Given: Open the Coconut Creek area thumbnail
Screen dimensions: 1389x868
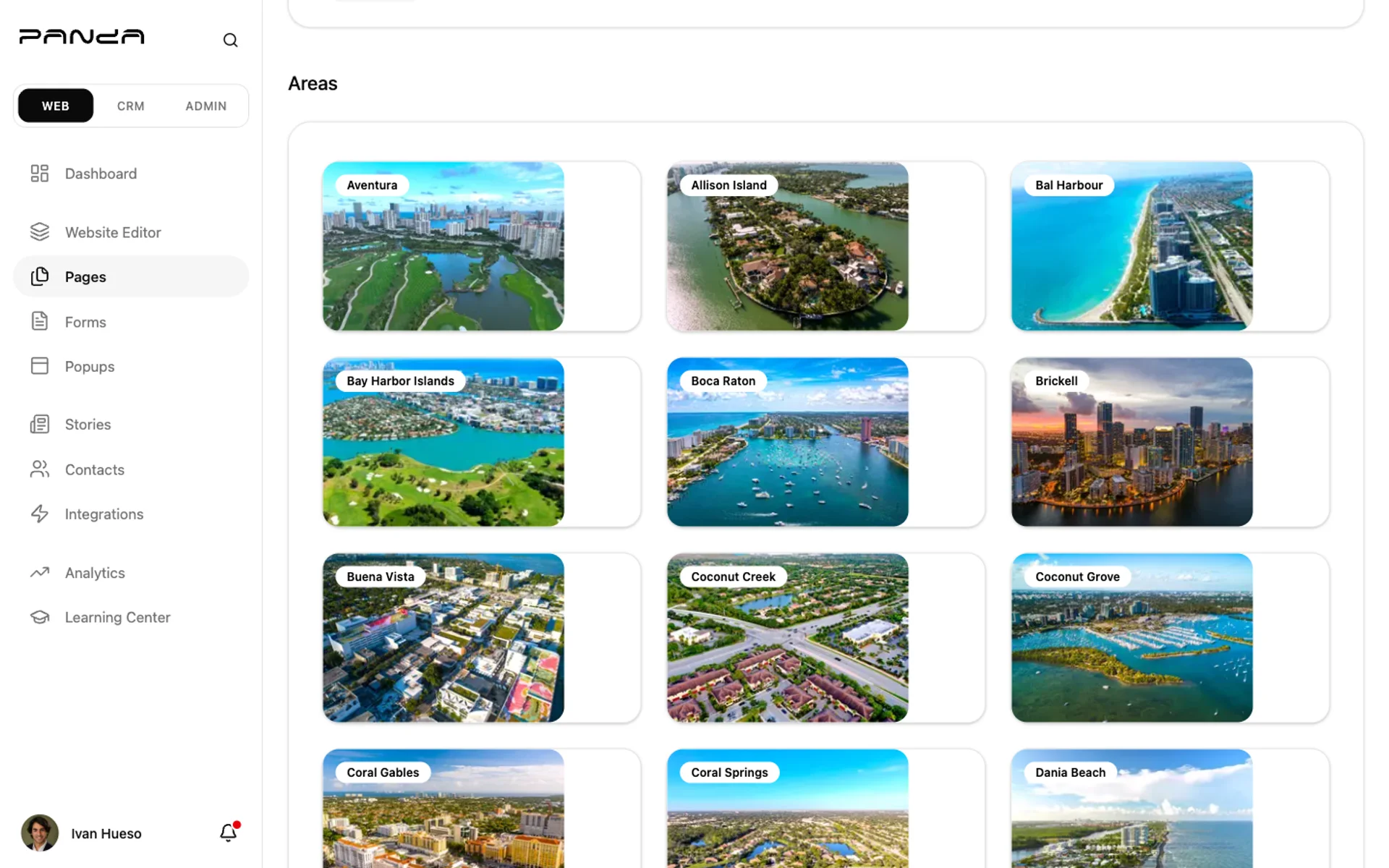Looking at the screenshot, I should pyautogui.click(x=788, y=638).
